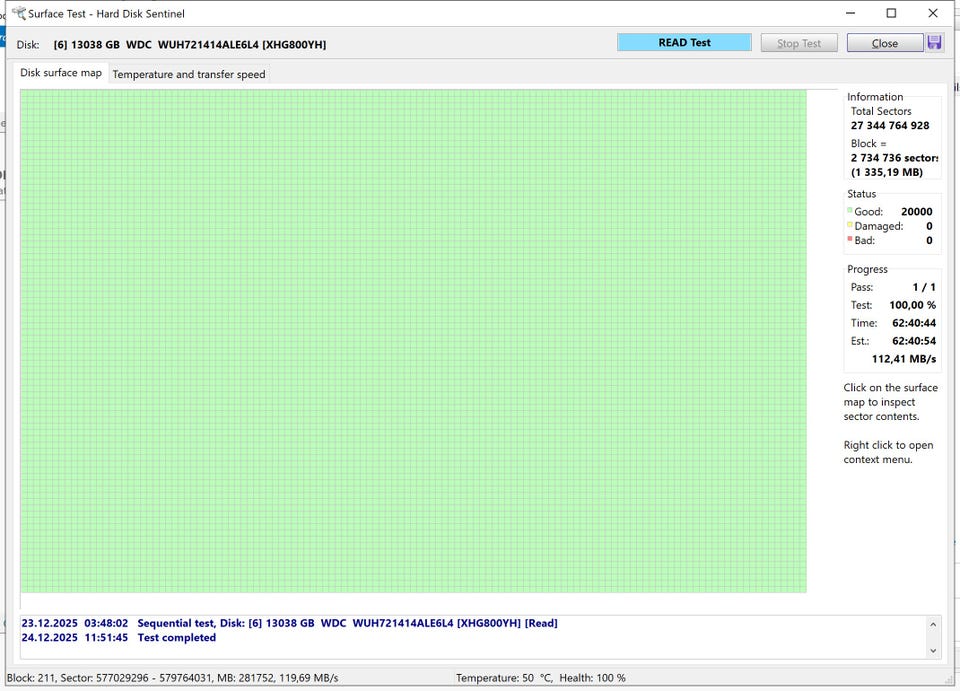Click the Surface Test window title icon
960x691 pixels.
[18, 13]
